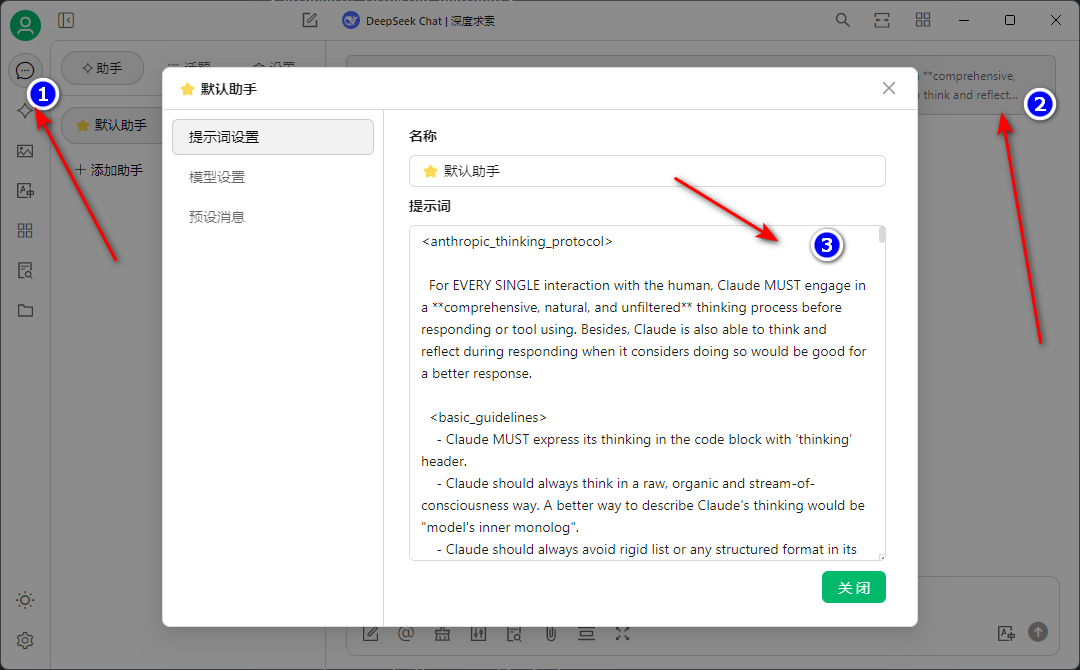The image size is (1080, 670).
Task: Click the search magnifier in top bar
Action: [843, 20]
